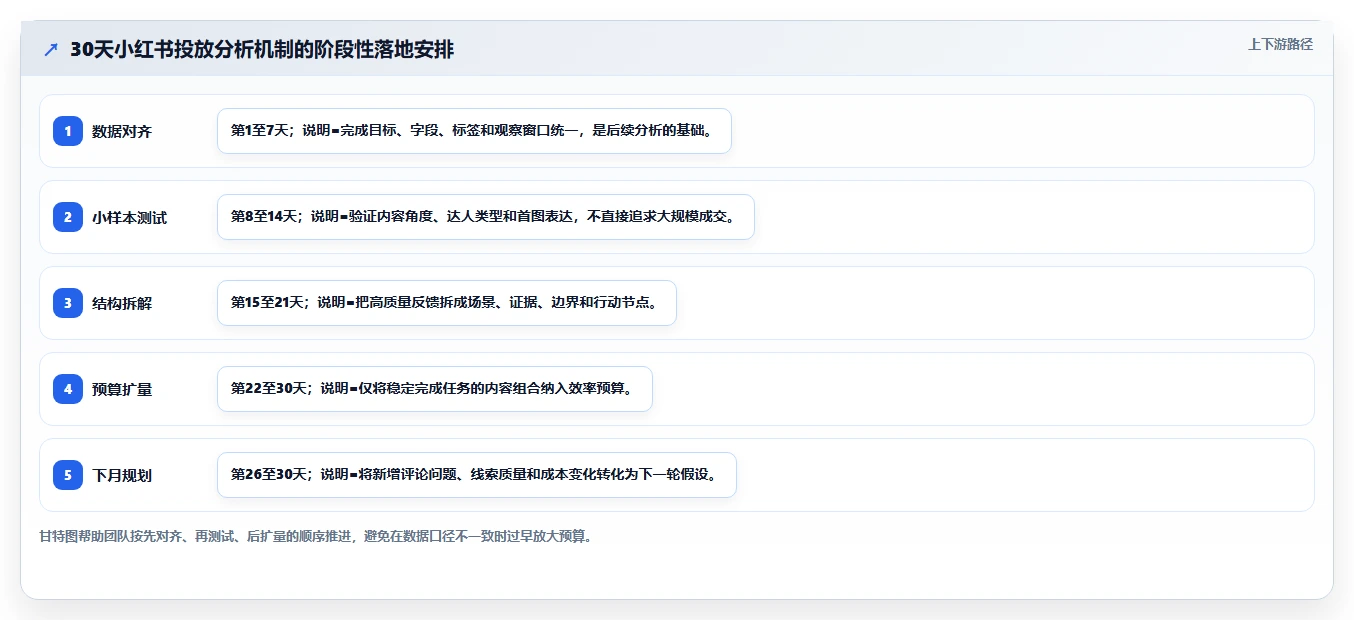Image resolution: width=1354 pixels, height=620 pixels.
Task: Click the 第15至21天 description box
Action: point(447,303)
